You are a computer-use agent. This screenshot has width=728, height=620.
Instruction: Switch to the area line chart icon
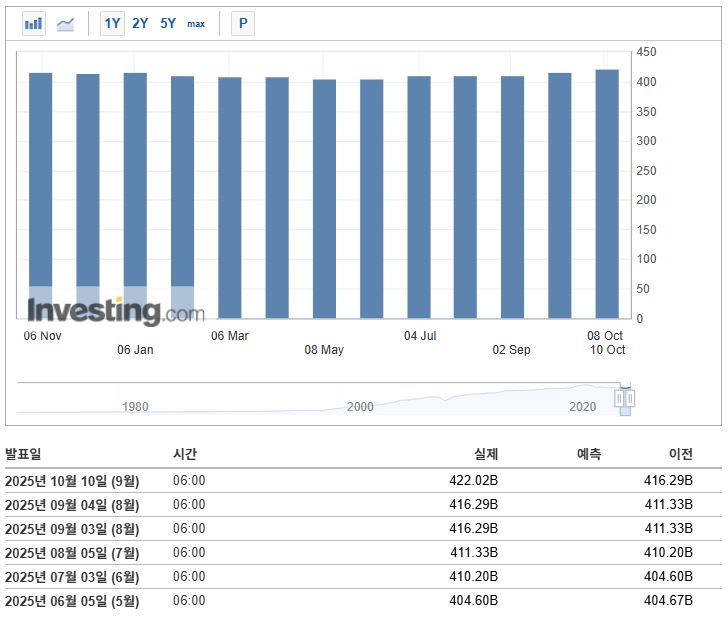[x=65, y=23]
